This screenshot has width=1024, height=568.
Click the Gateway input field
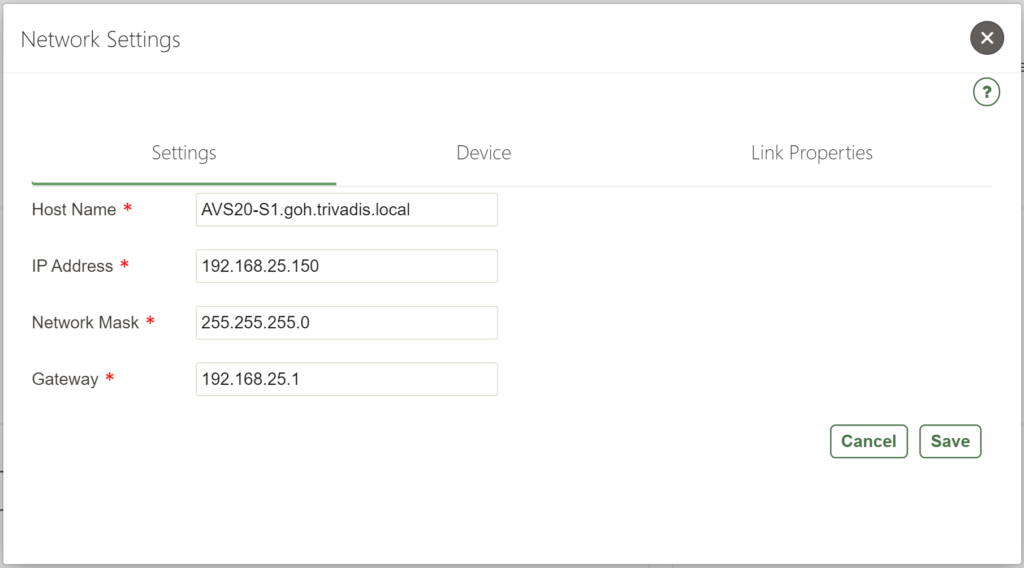point(347,379)
